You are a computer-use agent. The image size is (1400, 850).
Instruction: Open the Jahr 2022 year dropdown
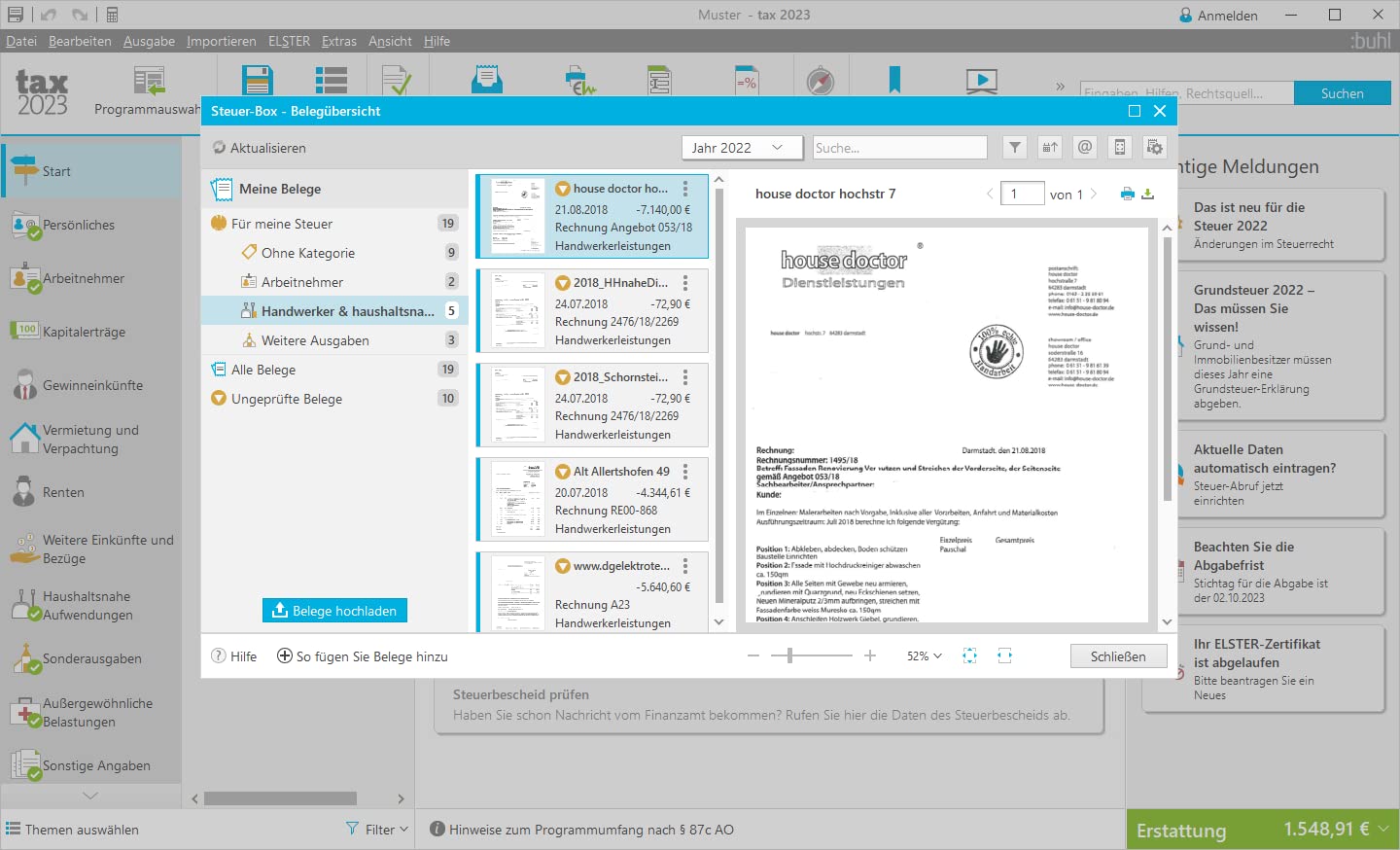coord(743,148)
